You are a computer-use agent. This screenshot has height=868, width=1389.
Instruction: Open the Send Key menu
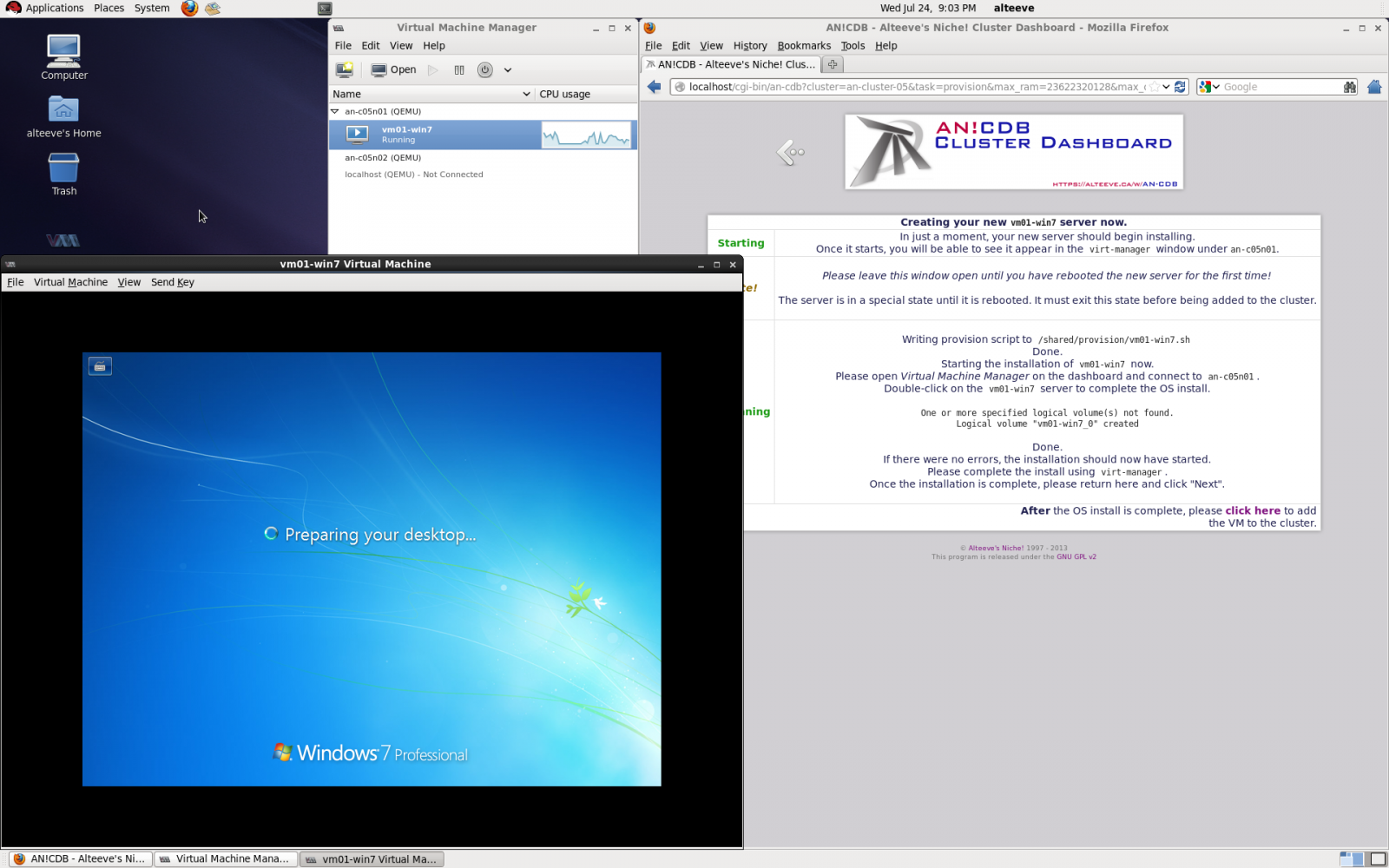[x=172, y=282]
